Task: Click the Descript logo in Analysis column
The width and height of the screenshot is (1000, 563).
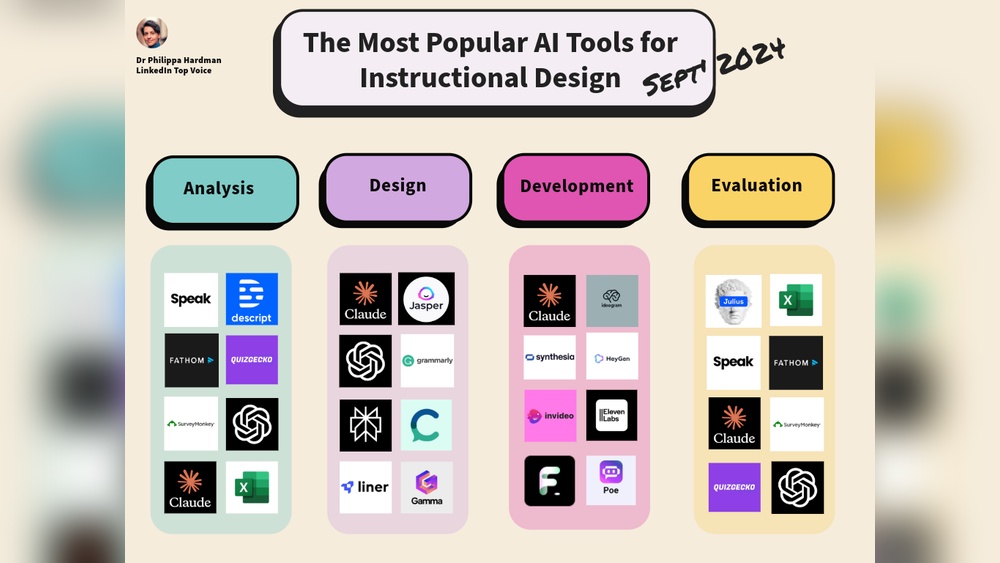Action: click(x=251, y=299)
